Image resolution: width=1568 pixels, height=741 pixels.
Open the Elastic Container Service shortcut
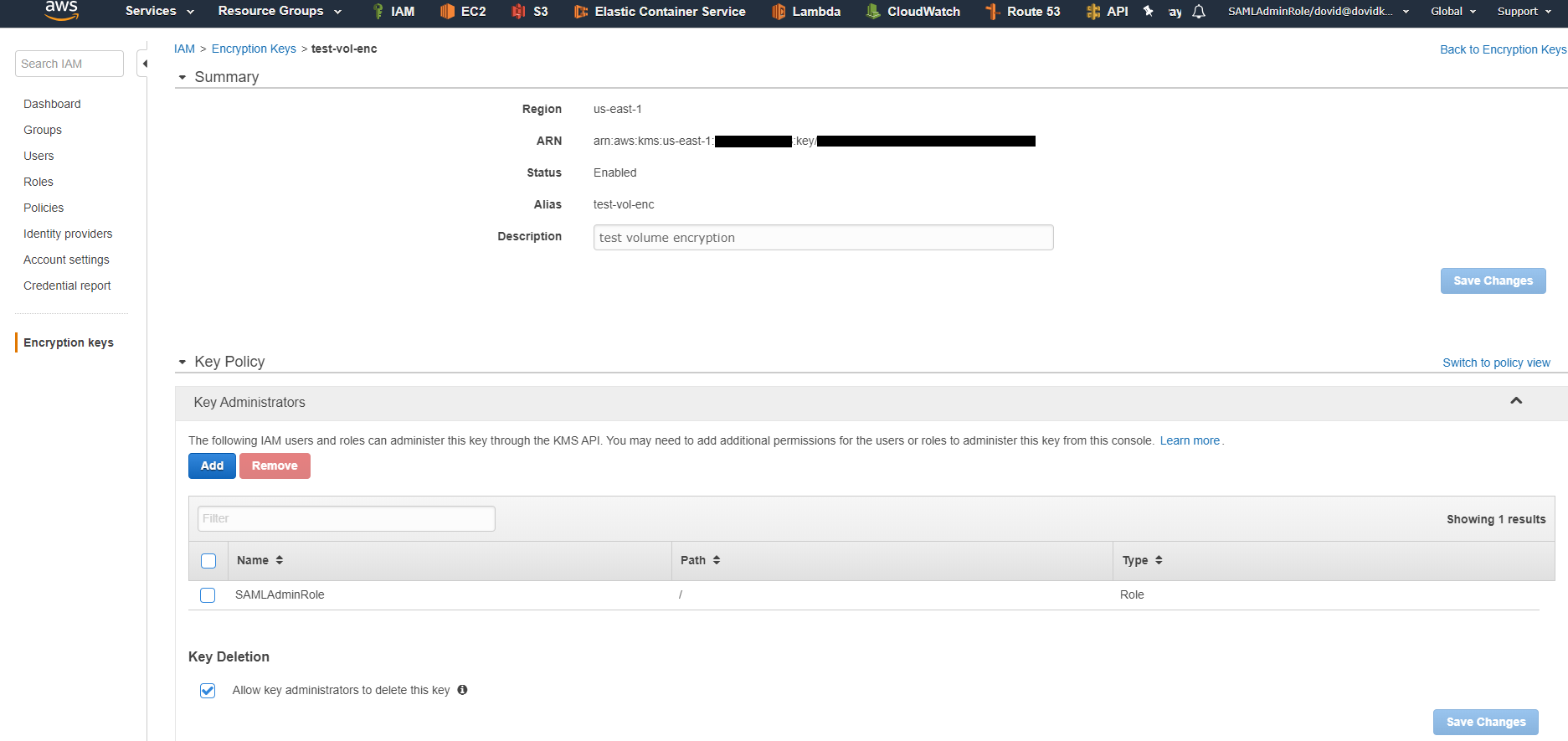click(x=660, y=11)
